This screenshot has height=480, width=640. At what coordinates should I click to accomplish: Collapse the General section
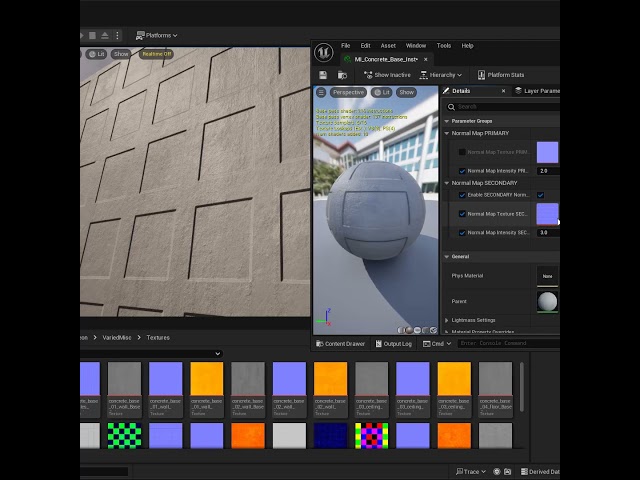pos(447,257)
